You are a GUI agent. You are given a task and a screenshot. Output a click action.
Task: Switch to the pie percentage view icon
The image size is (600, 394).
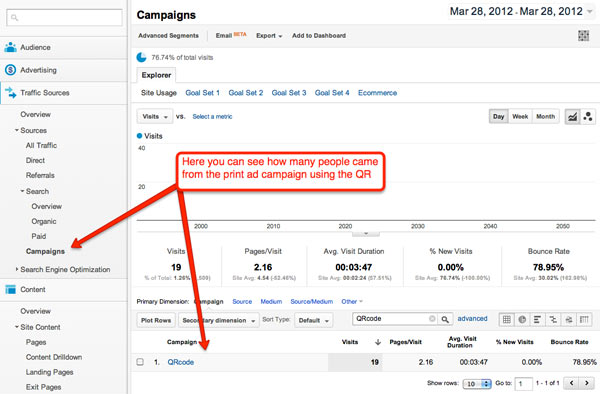522,319
